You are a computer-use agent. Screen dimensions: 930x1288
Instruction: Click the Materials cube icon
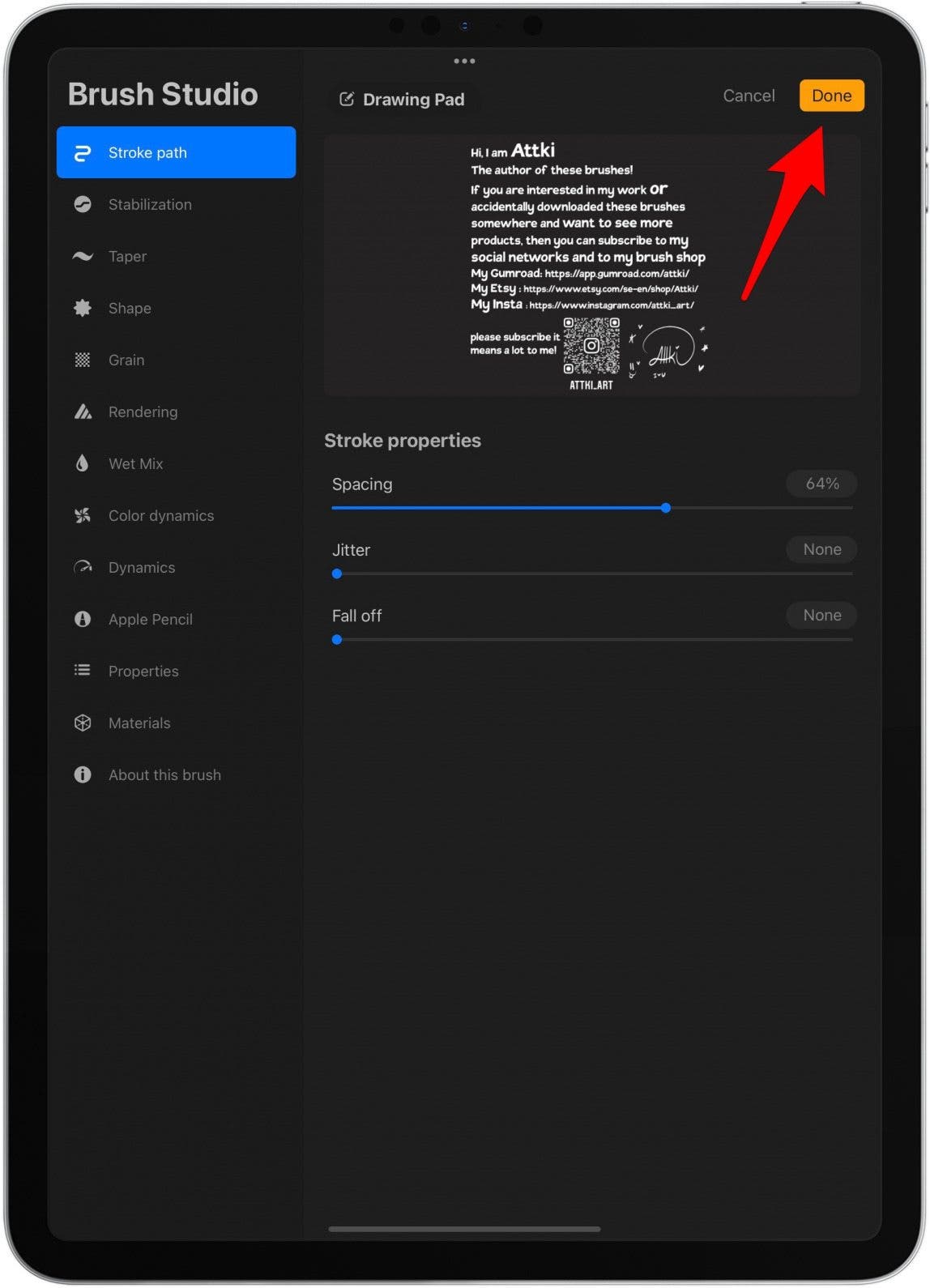(x=83, y=723)
